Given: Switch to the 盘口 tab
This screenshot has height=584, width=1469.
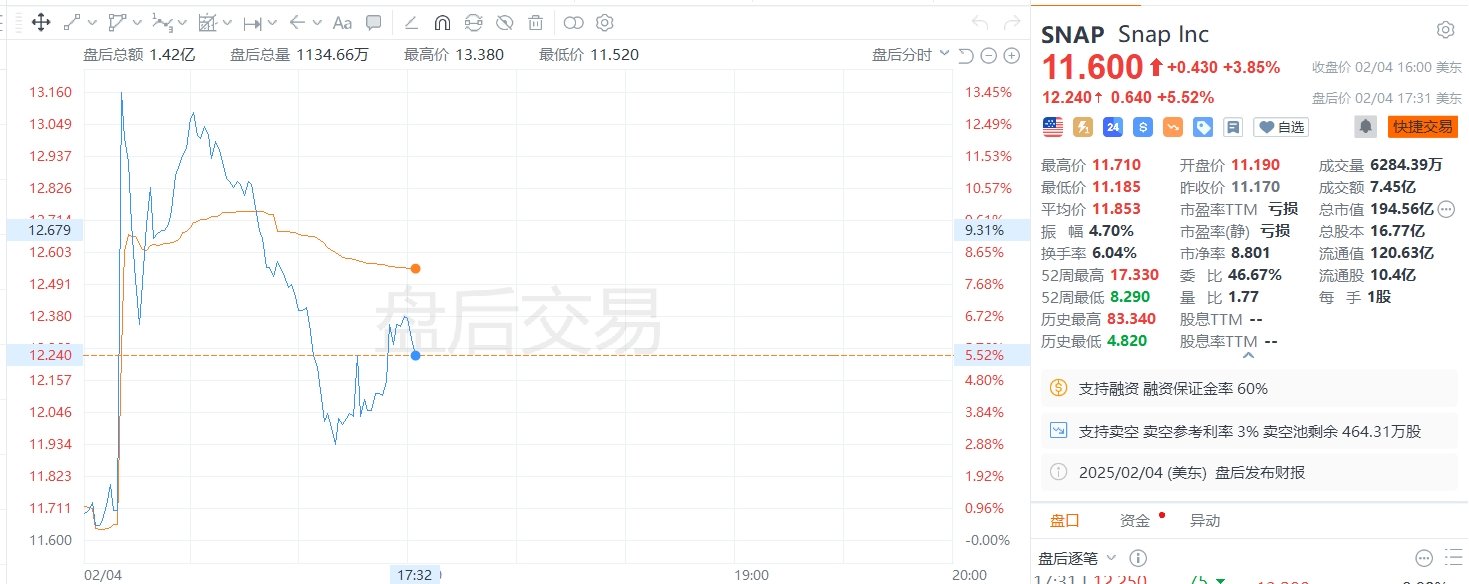Looking at the screenshot, I should pos(1065,521).
